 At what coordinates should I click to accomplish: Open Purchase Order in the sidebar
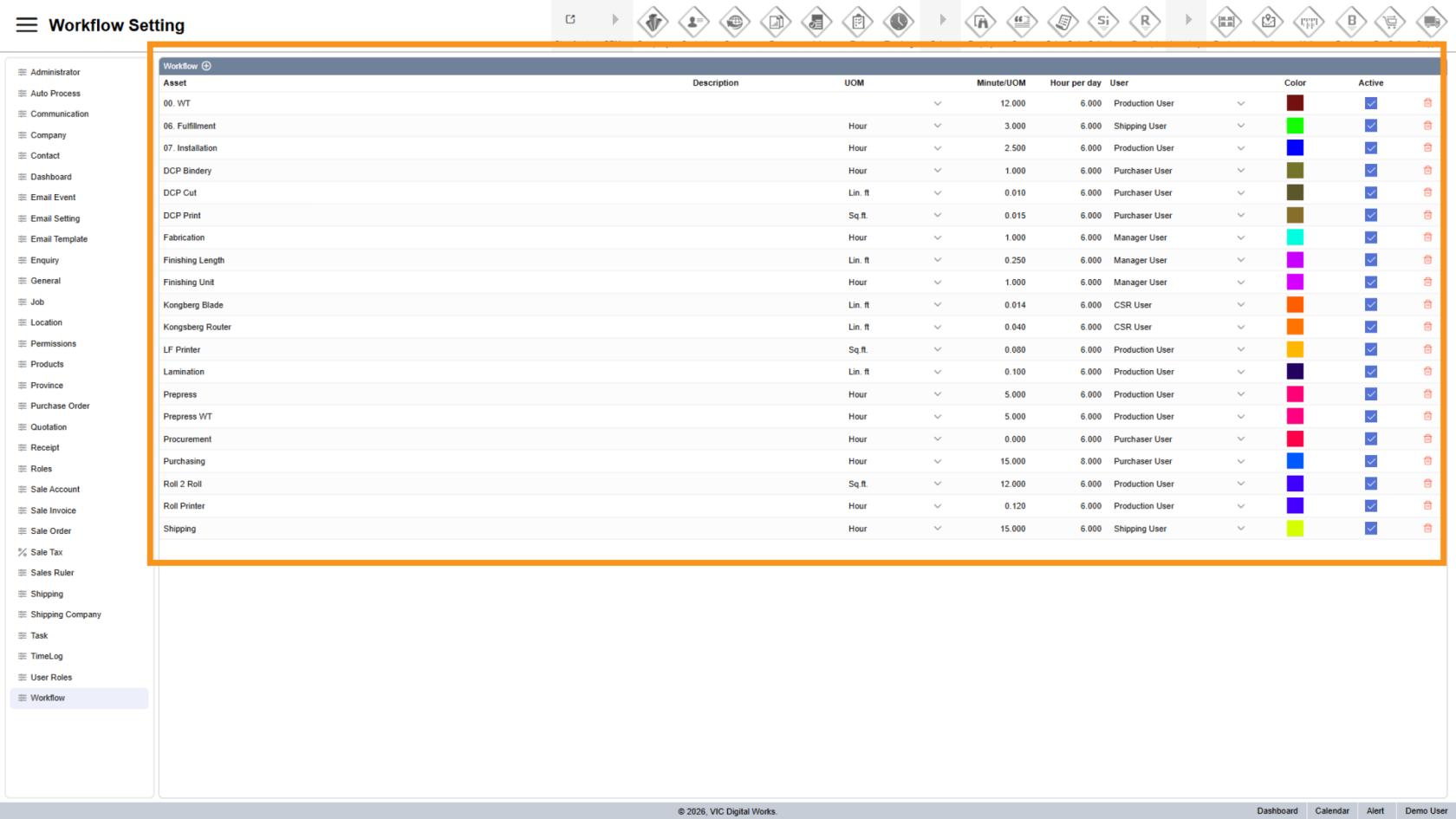coord(79,406)
